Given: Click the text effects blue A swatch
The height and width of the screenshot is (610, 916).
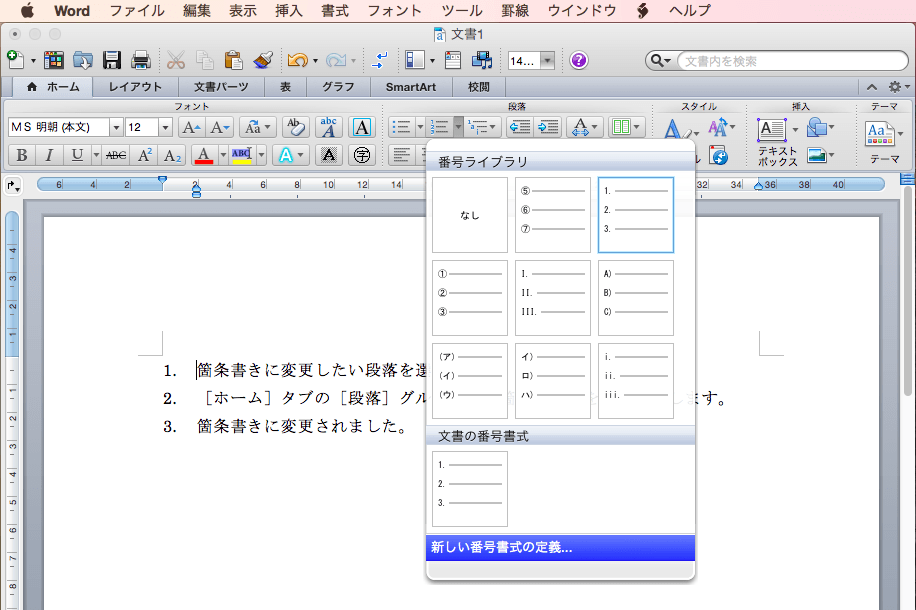Looking at the screenshot, I should click(286, 155).
